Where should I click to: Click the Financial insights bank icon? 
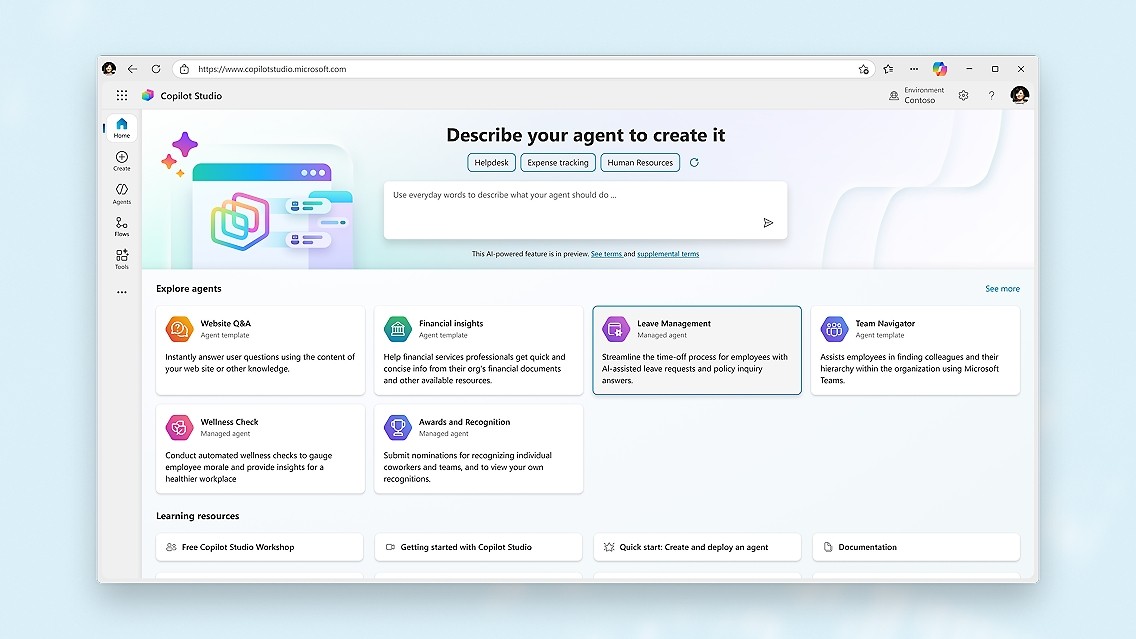point(397,329)
